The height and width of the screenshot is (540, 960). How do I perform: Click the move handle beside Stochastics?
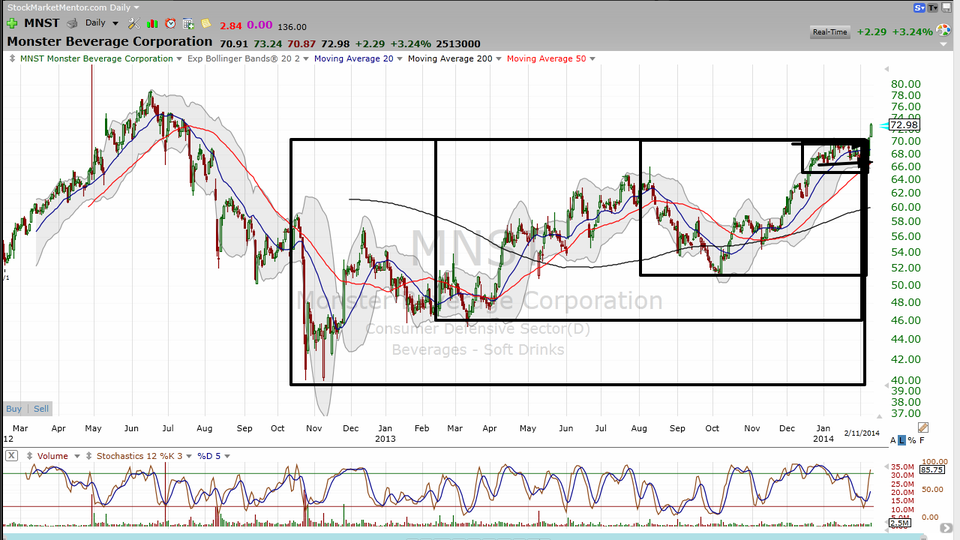click(89, 456)
